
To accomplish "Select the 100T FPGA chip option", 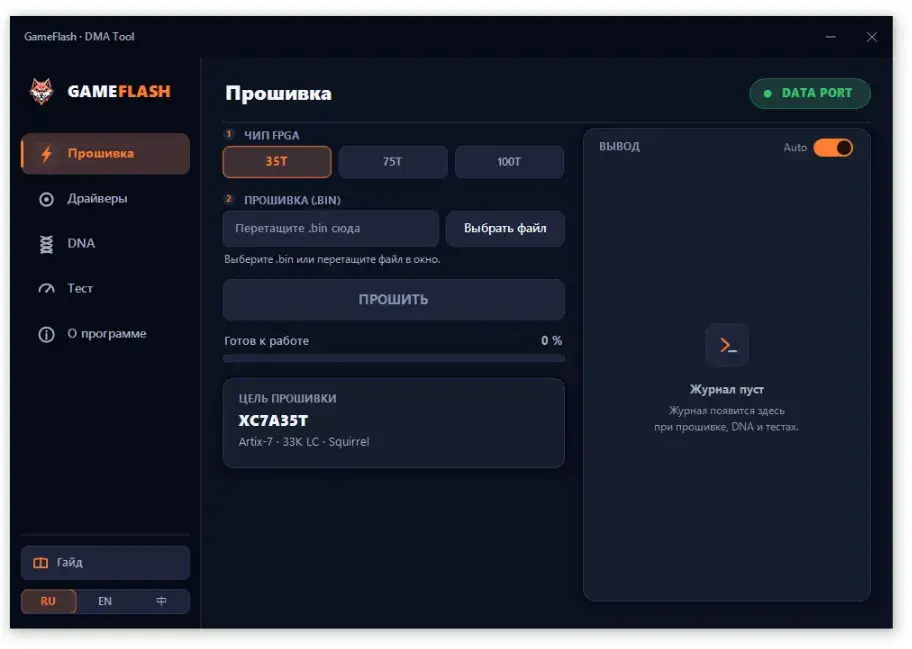I will [x=509, y=162].
